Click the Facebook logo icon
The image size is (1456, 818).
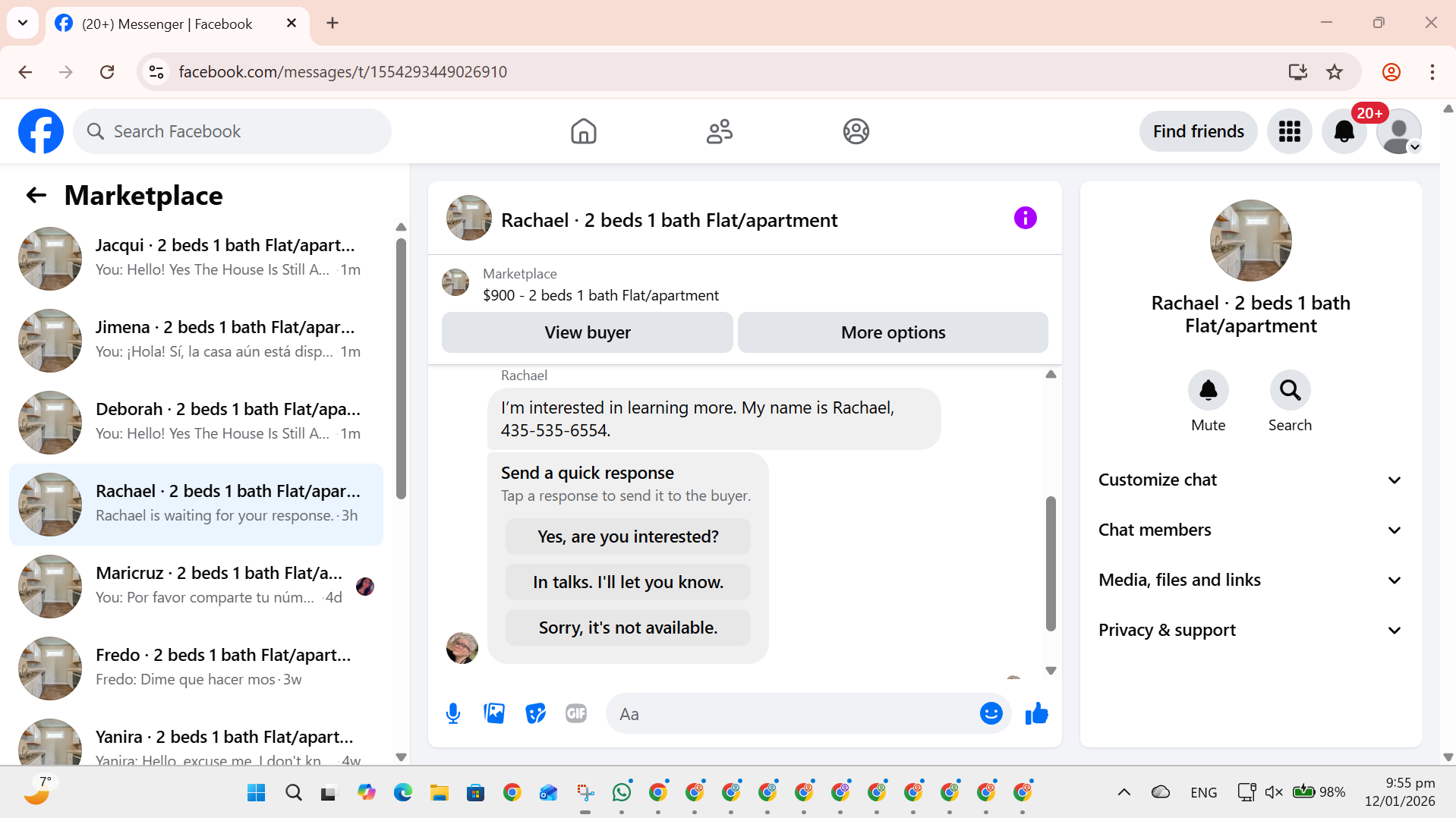tap(41, 131)
